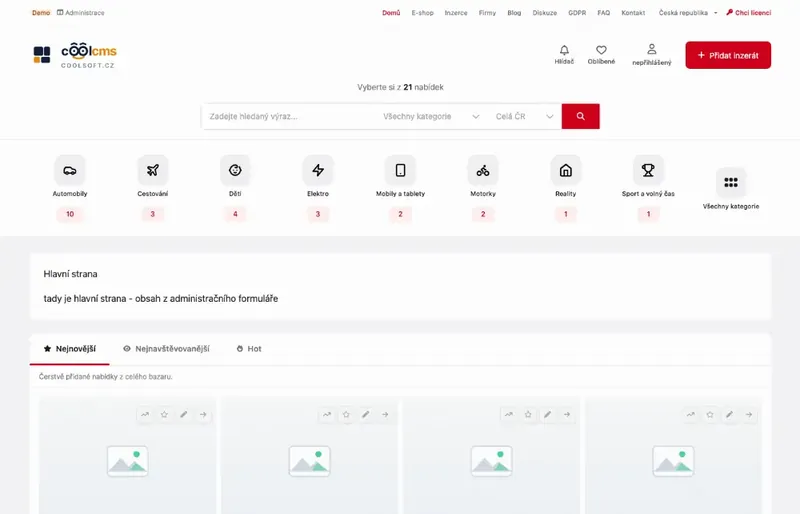Star the first listing card
The height and width of the screenshot is (514, 800).
pos(164,414)
